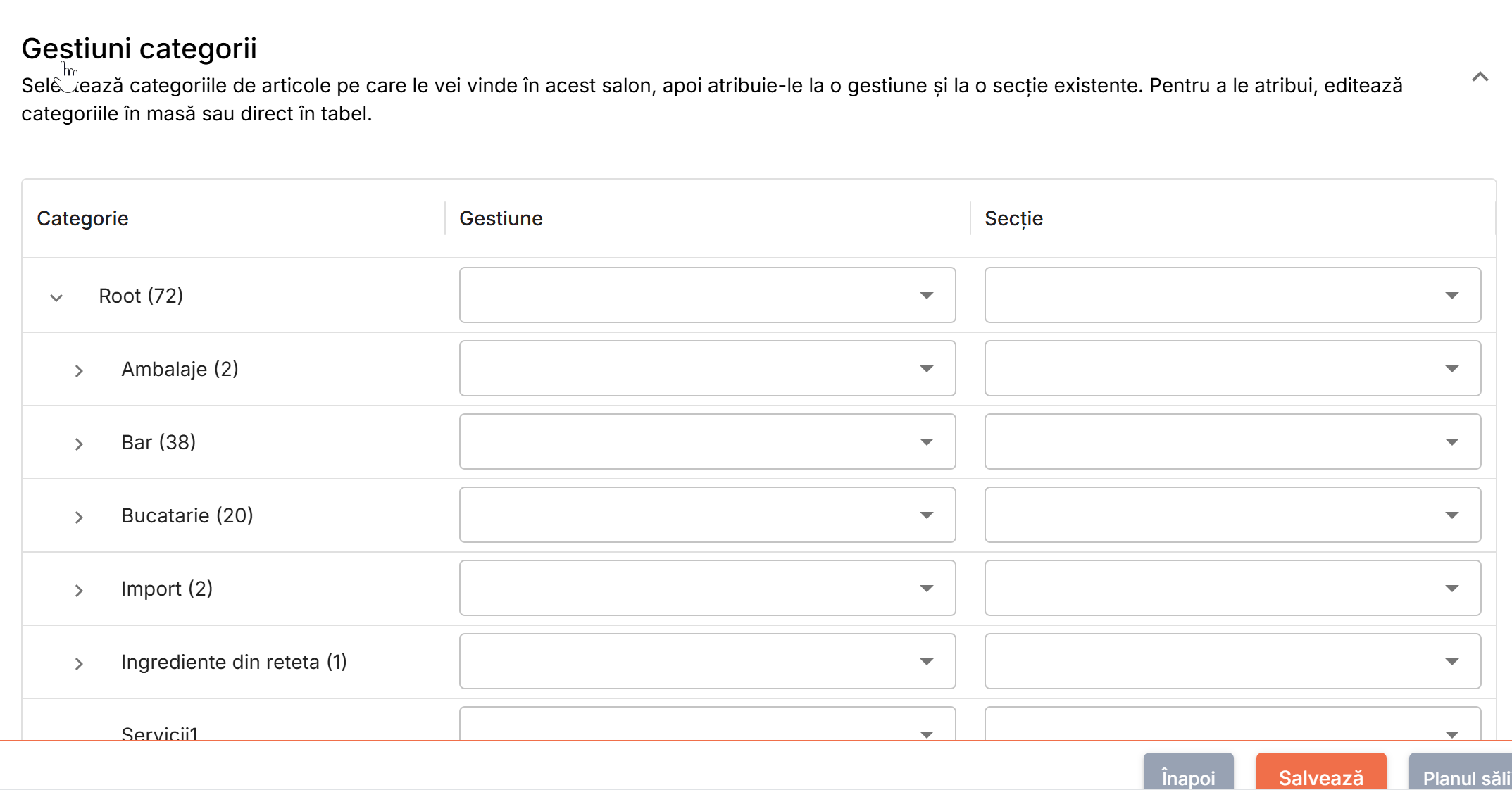Expand the Ingrediente din reteta (1) category
Screen dimensions: 1512x790
coord(79,663)
